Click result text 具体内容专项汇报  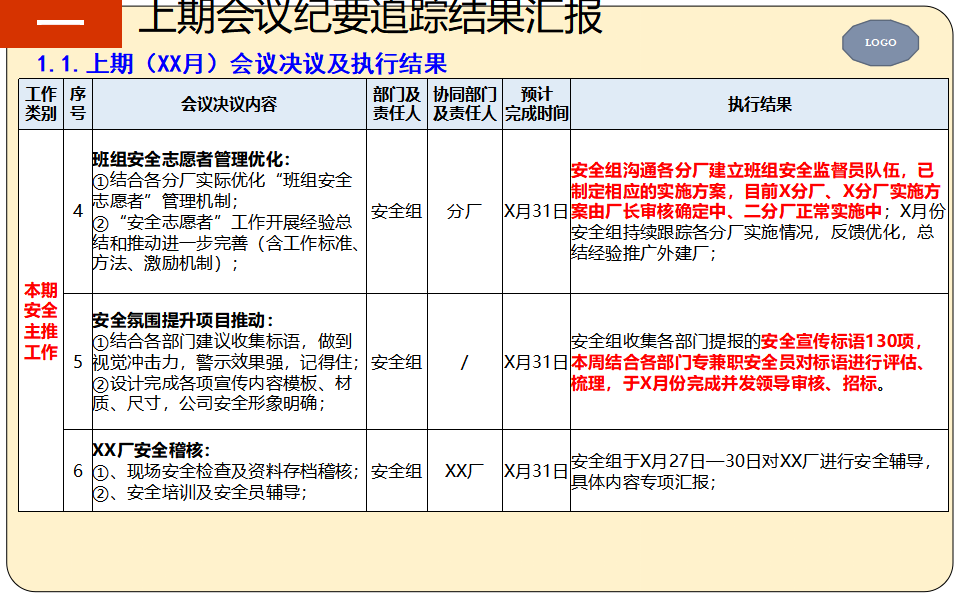click(640, 482)
